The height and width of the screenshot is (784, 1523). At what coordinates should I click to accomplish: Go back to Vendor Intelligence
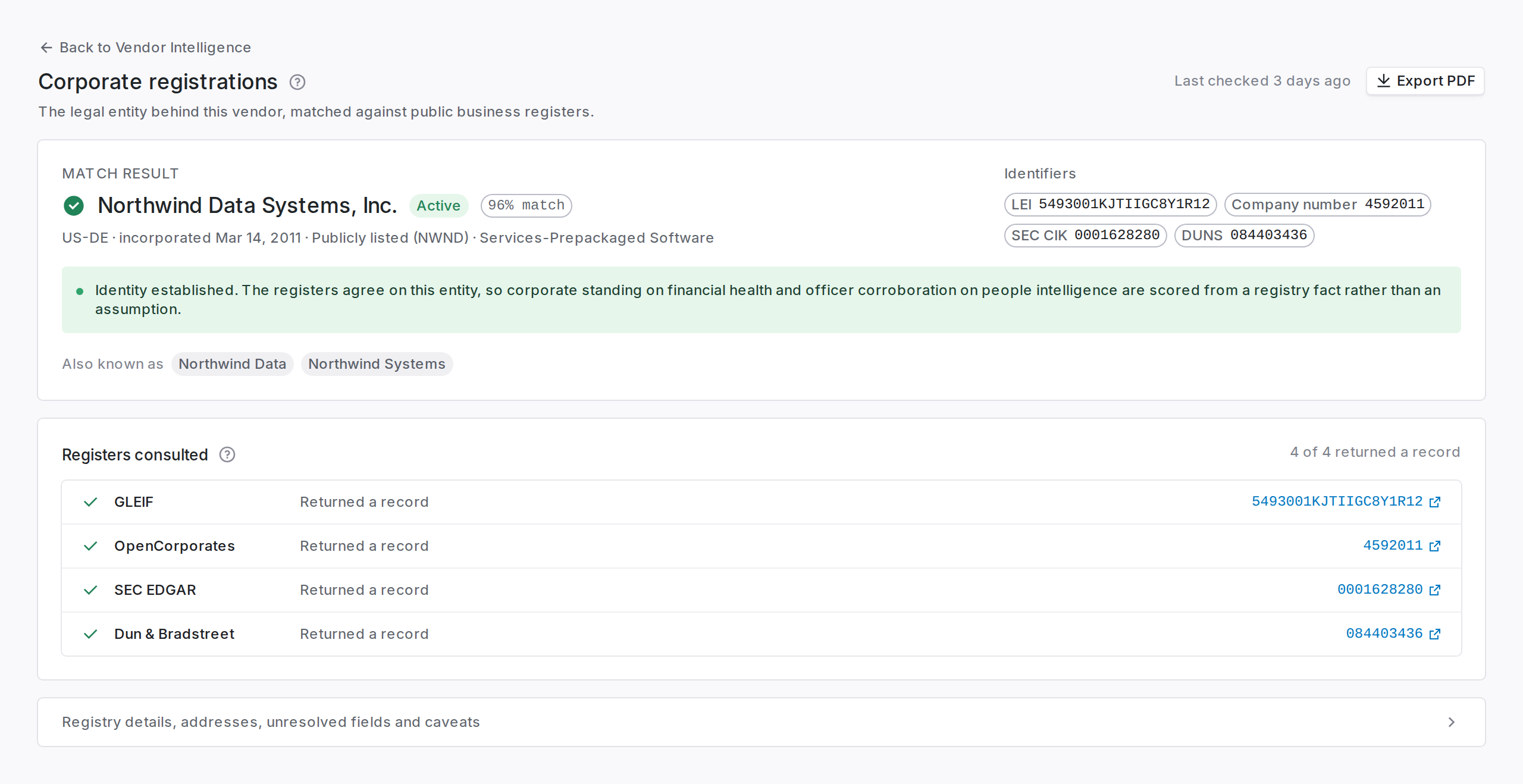pos(145,48)
